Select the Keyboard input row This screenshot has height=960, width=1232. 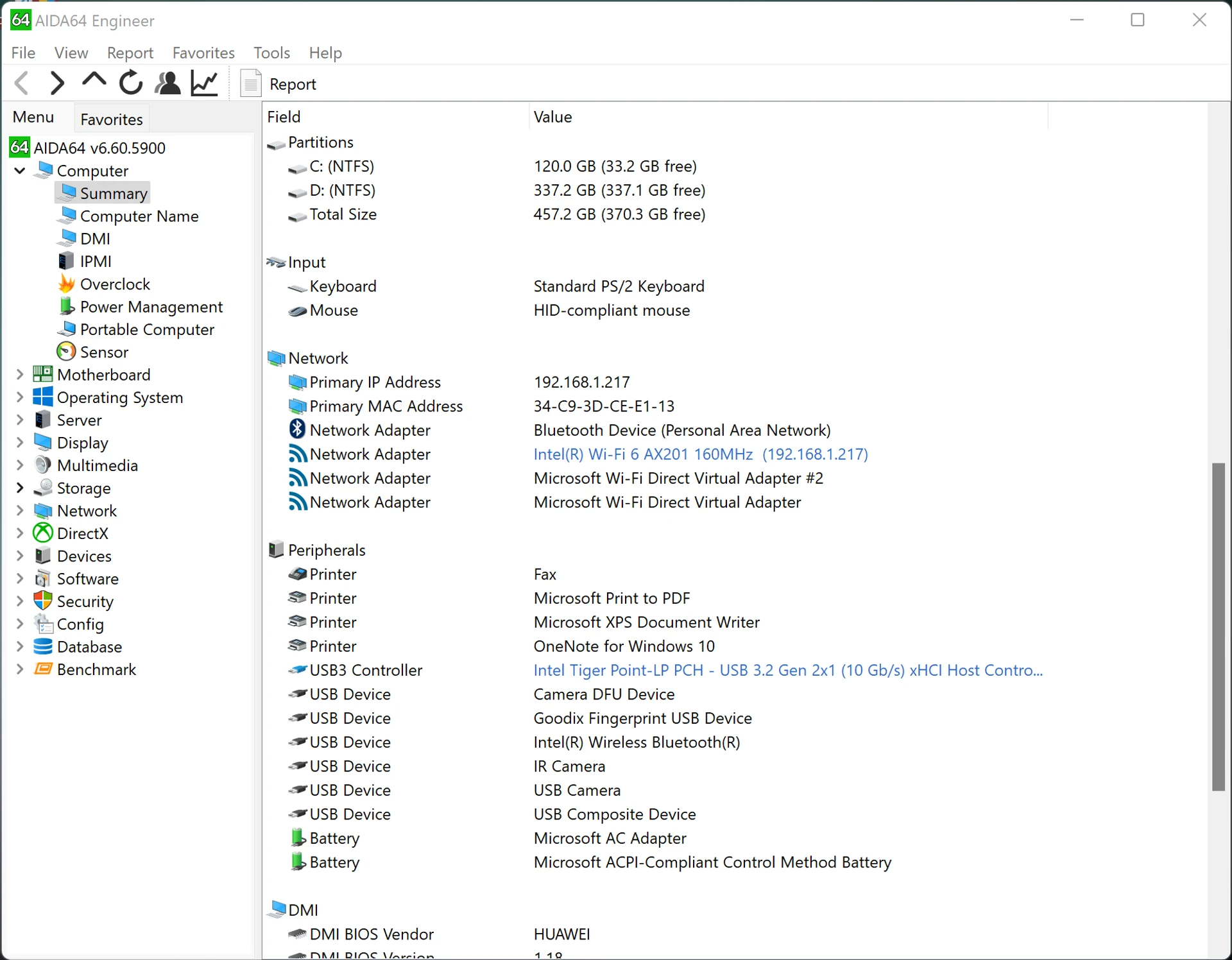(x=654, y=286)
